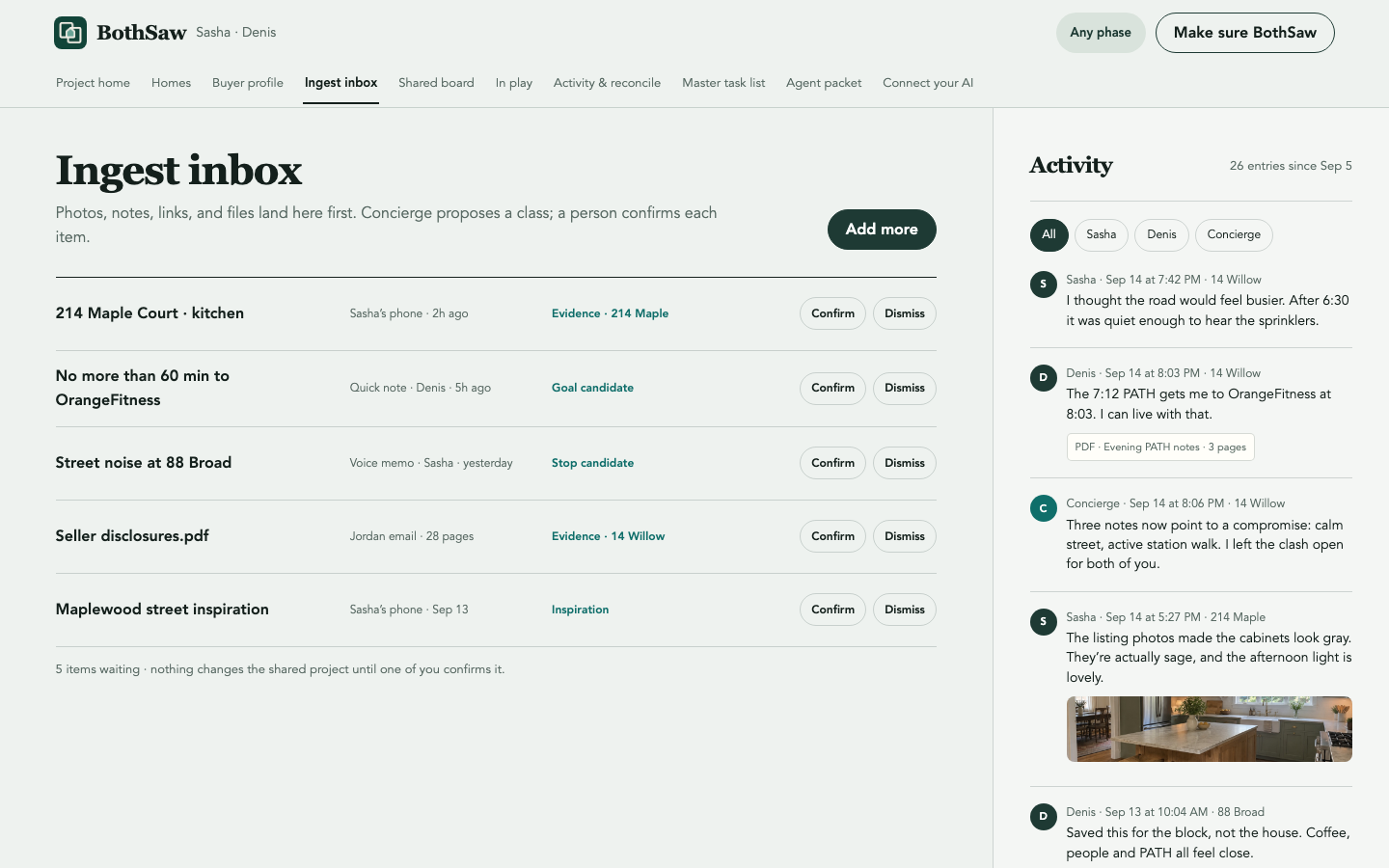Filter activity by All
The width and height of the screenshot is (1389, 868).
click(1049, 234)
